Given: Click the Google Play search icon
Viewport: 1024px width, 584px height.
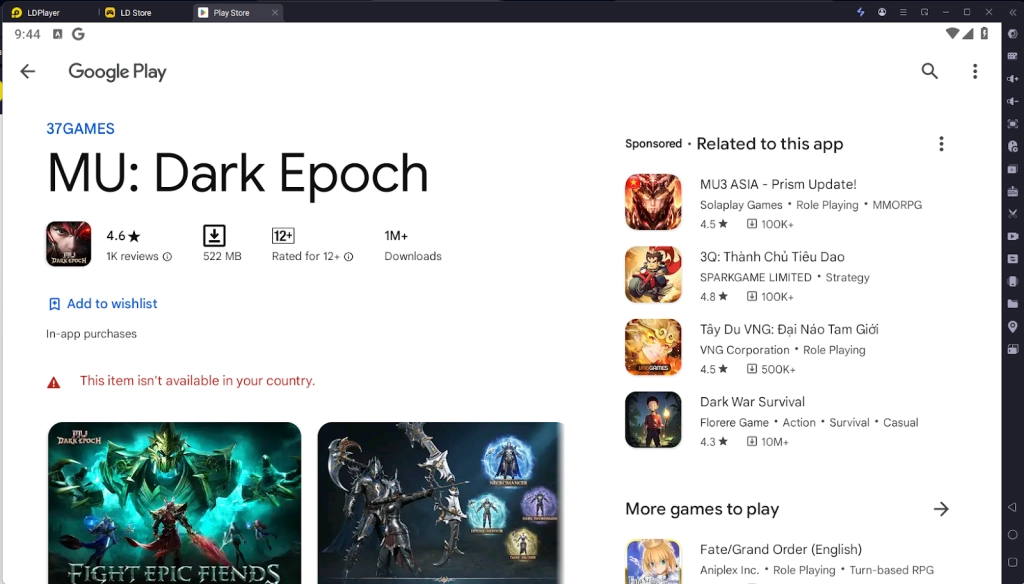Looking at the screenshot, I should [x=929, y=71].
